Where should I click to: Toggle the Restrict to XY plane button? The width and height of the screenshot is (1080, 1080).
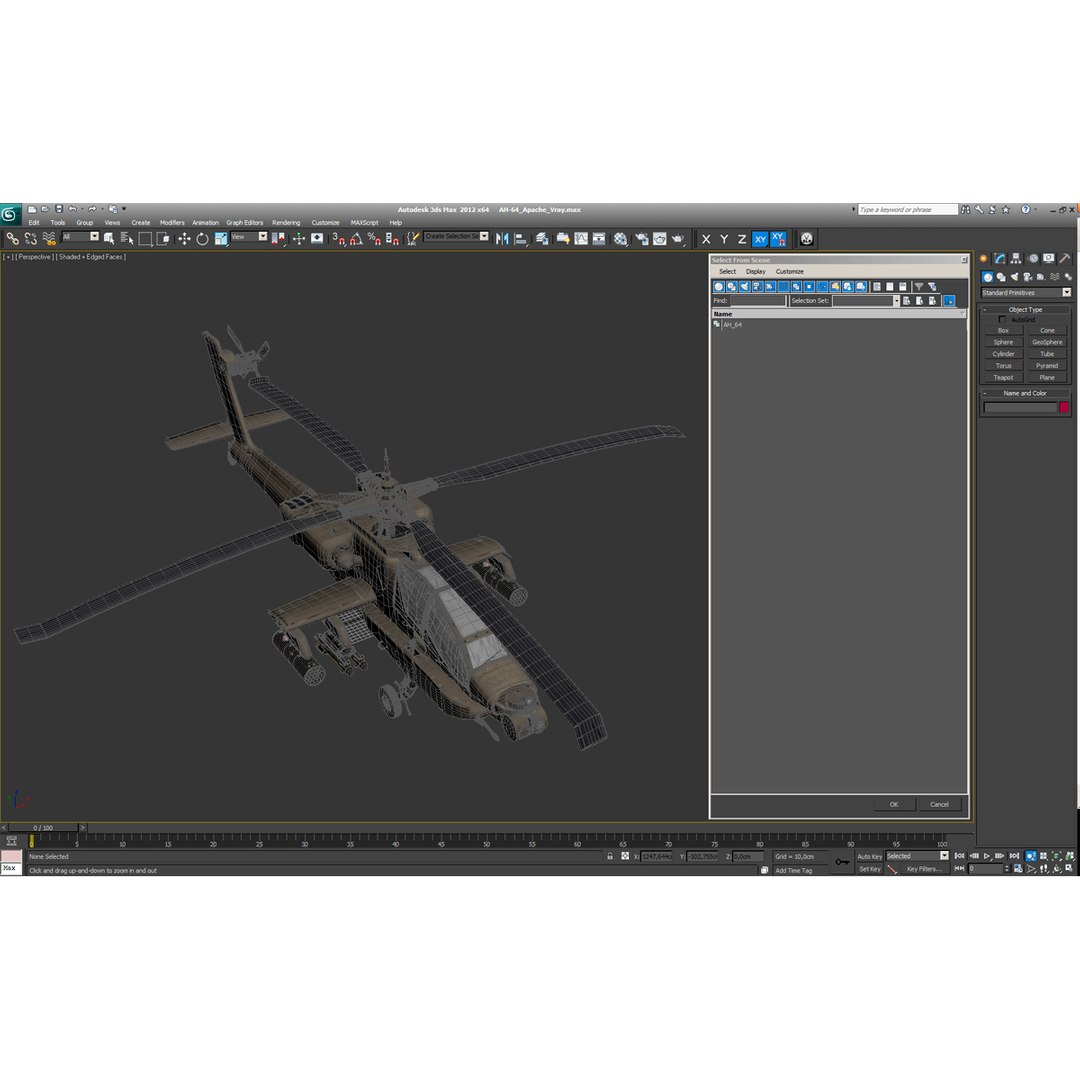click(x=760, y=239)
